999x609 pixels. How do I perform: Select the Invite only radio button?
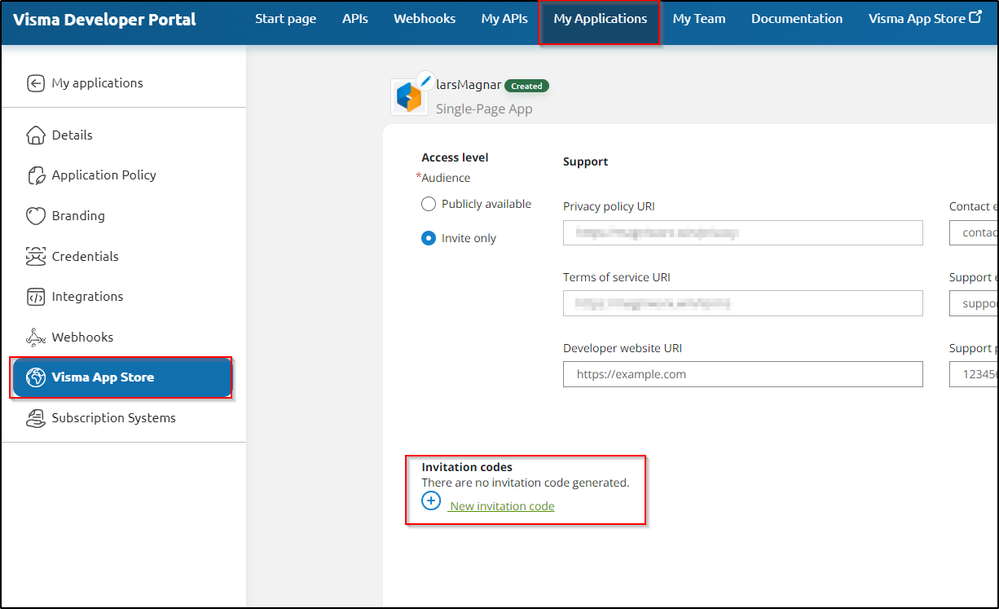pyautogui.click(x=428, y=238)
